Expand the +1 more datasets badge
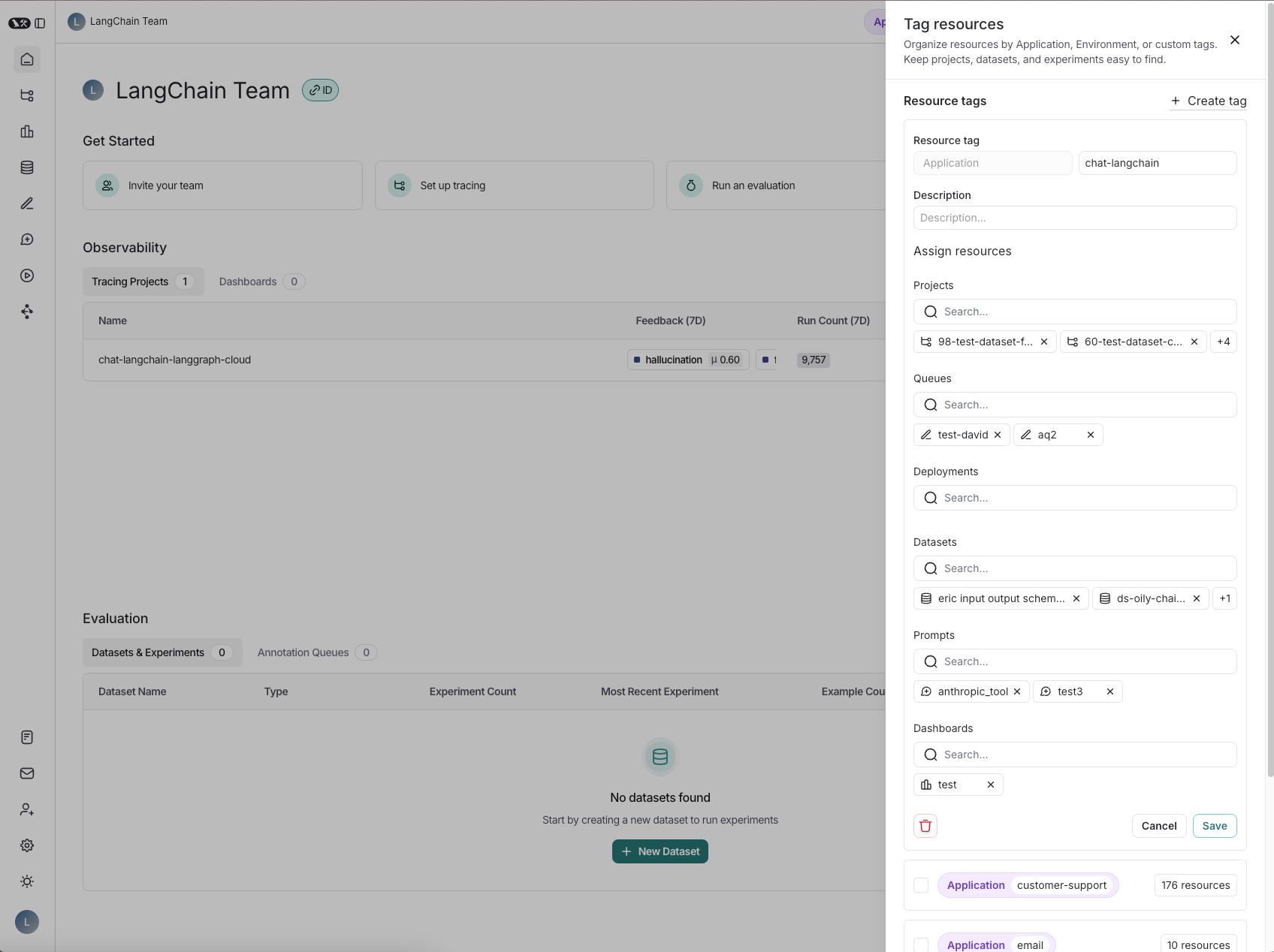The height and width of the screenshot is (952, 1274). pyautogui.click(x=1225, y=598)
